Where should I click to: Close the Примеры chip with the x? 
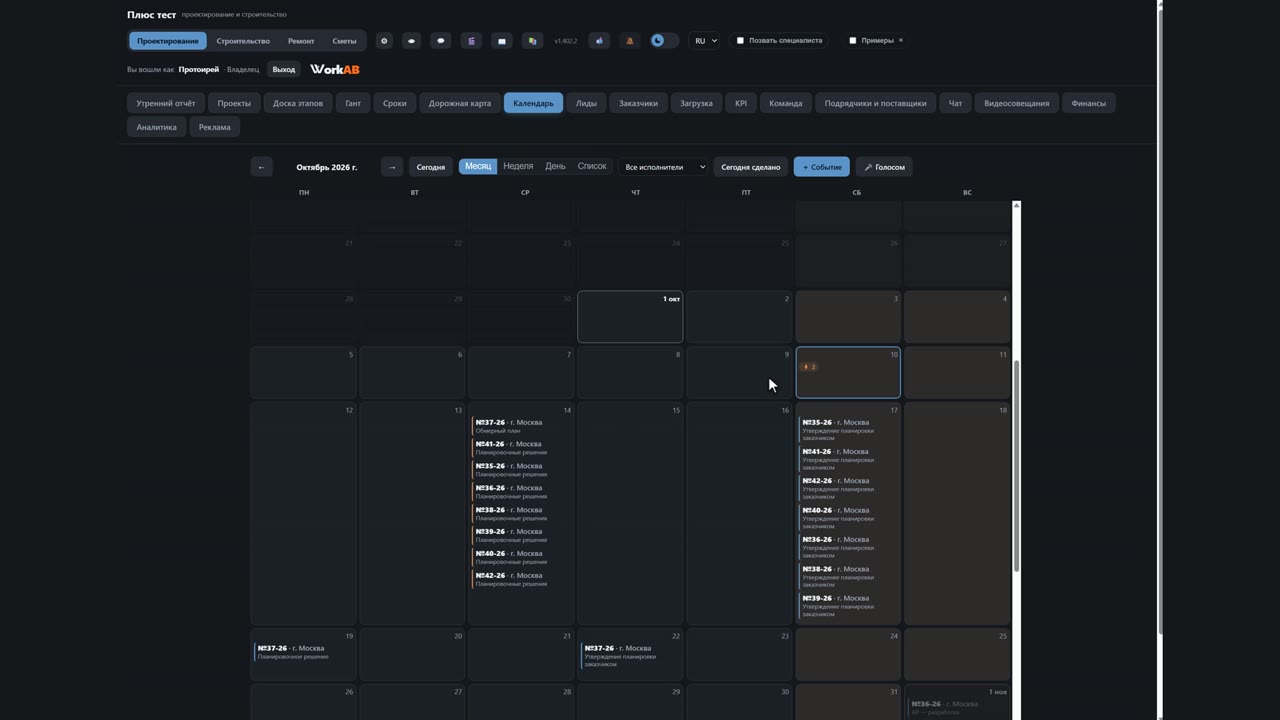900,41
